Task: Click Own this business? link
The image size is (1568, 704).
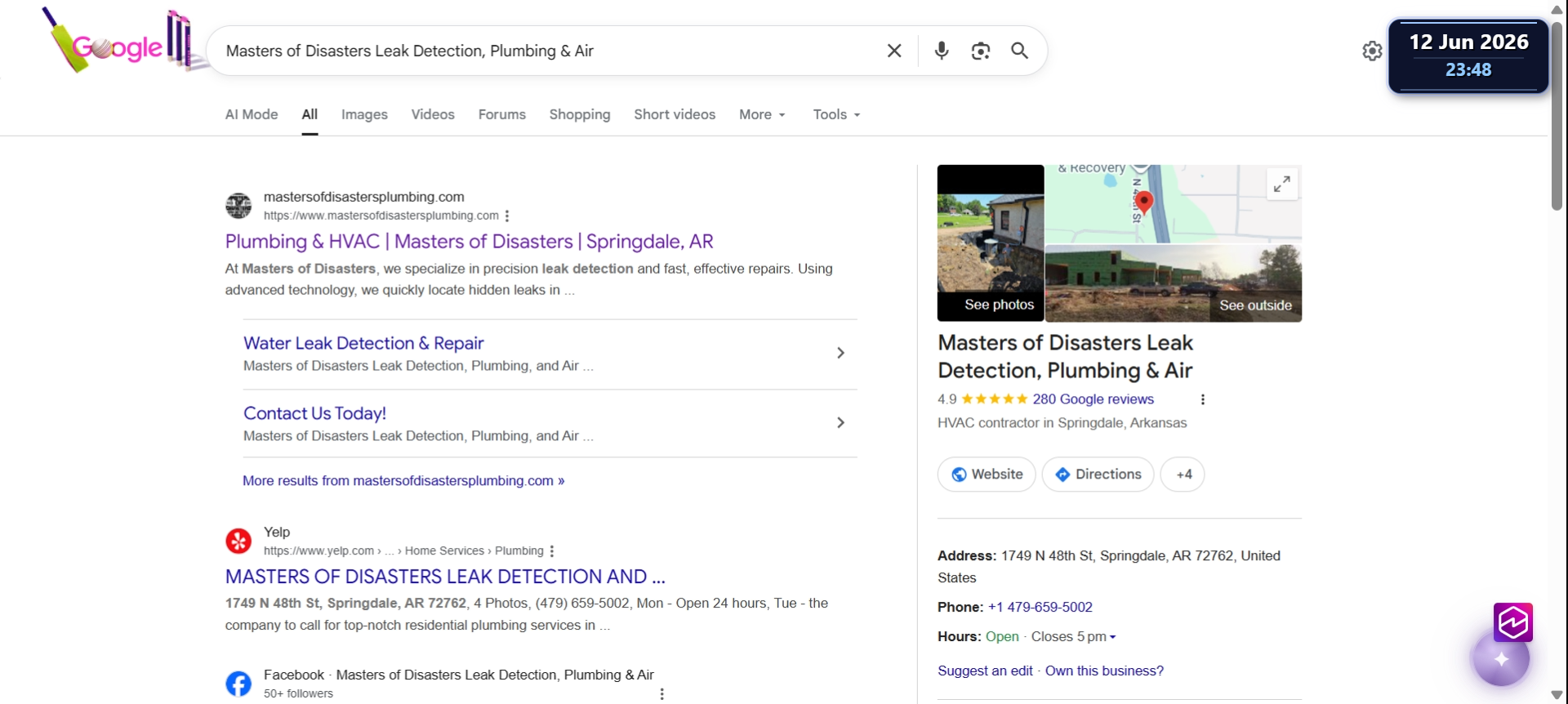Action: coord(1104,671)
